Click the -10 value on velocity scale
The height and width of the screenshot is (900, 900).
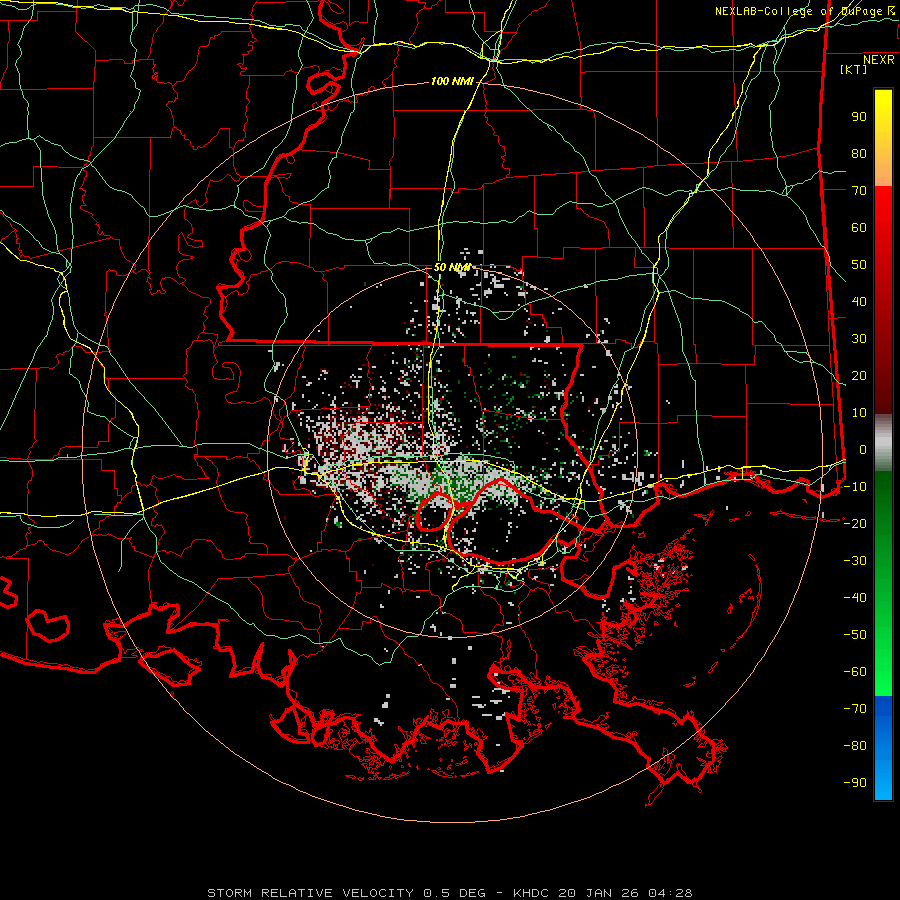coord(855,487)
